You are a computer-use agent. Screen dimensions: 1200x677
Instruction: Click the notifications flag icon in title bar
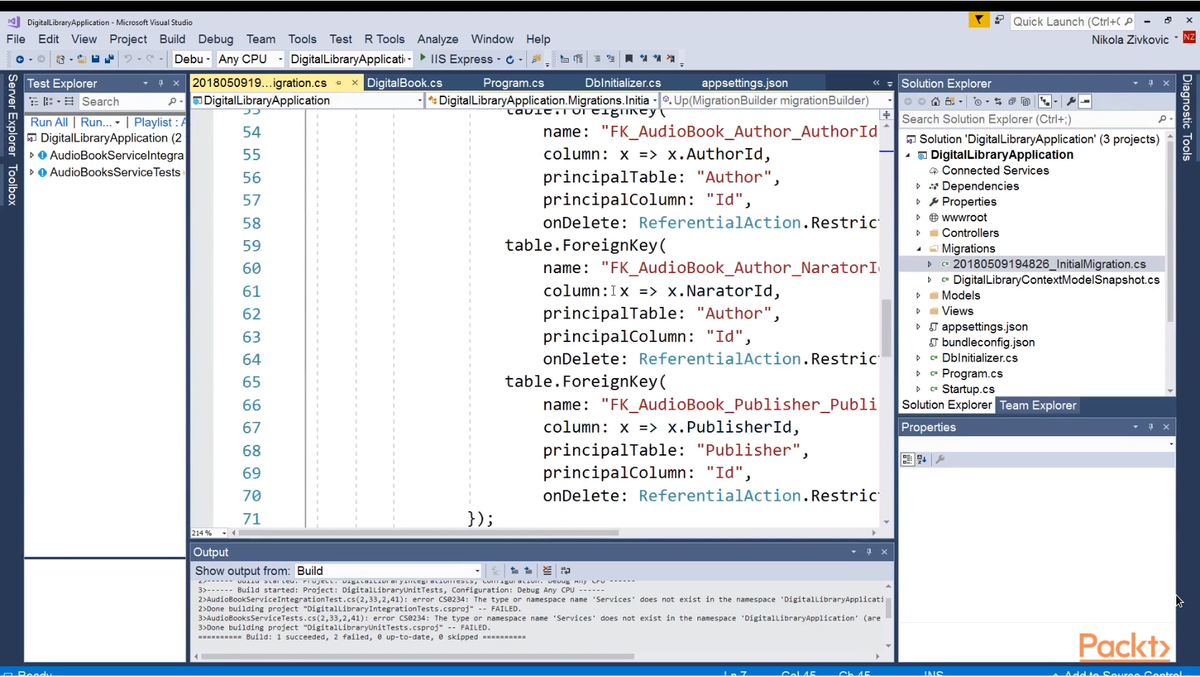(x=979, y=20)
